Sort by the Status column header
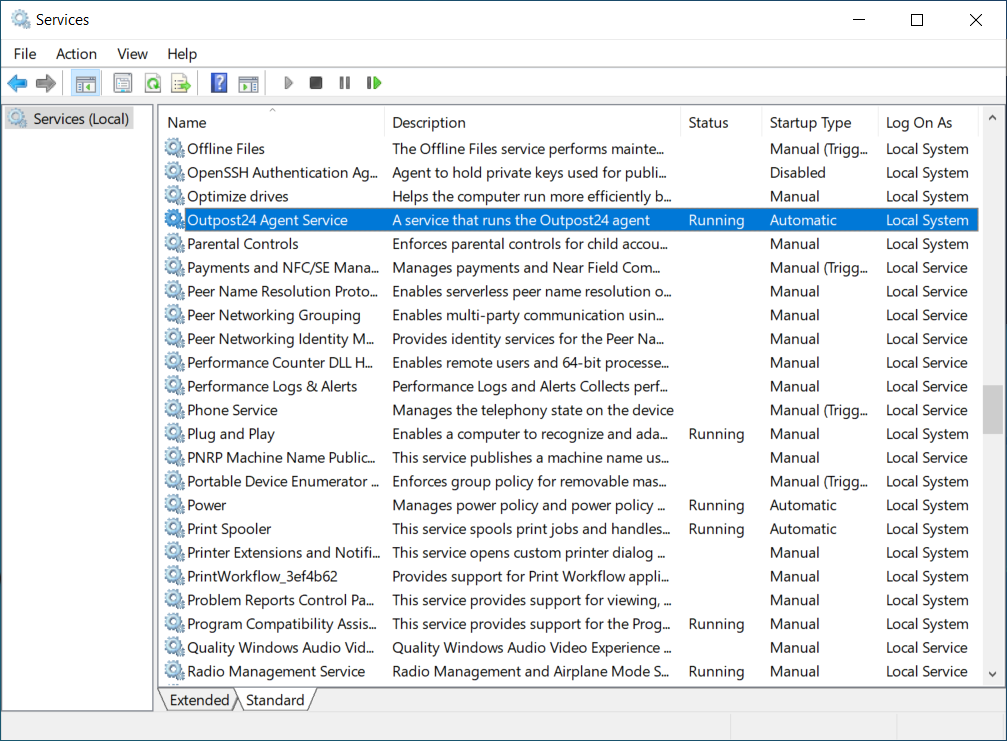1007x741 pixels. tap(708, 123)
